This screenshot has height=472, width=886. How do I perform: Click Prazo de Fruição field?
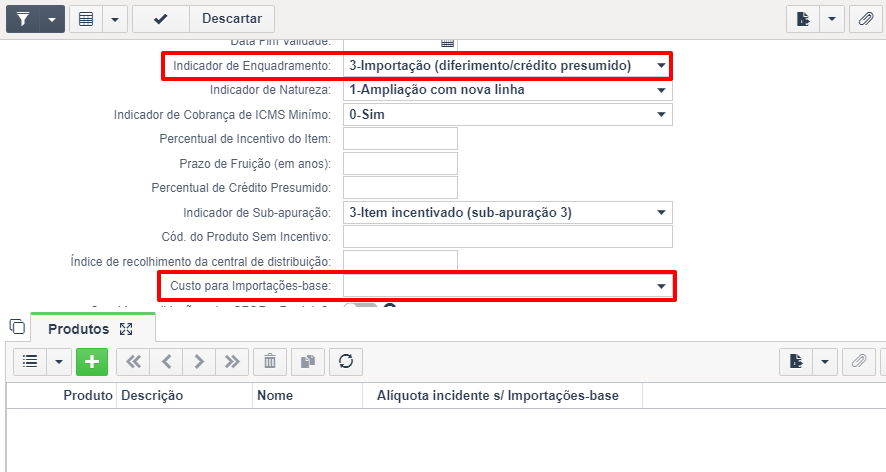400,163
